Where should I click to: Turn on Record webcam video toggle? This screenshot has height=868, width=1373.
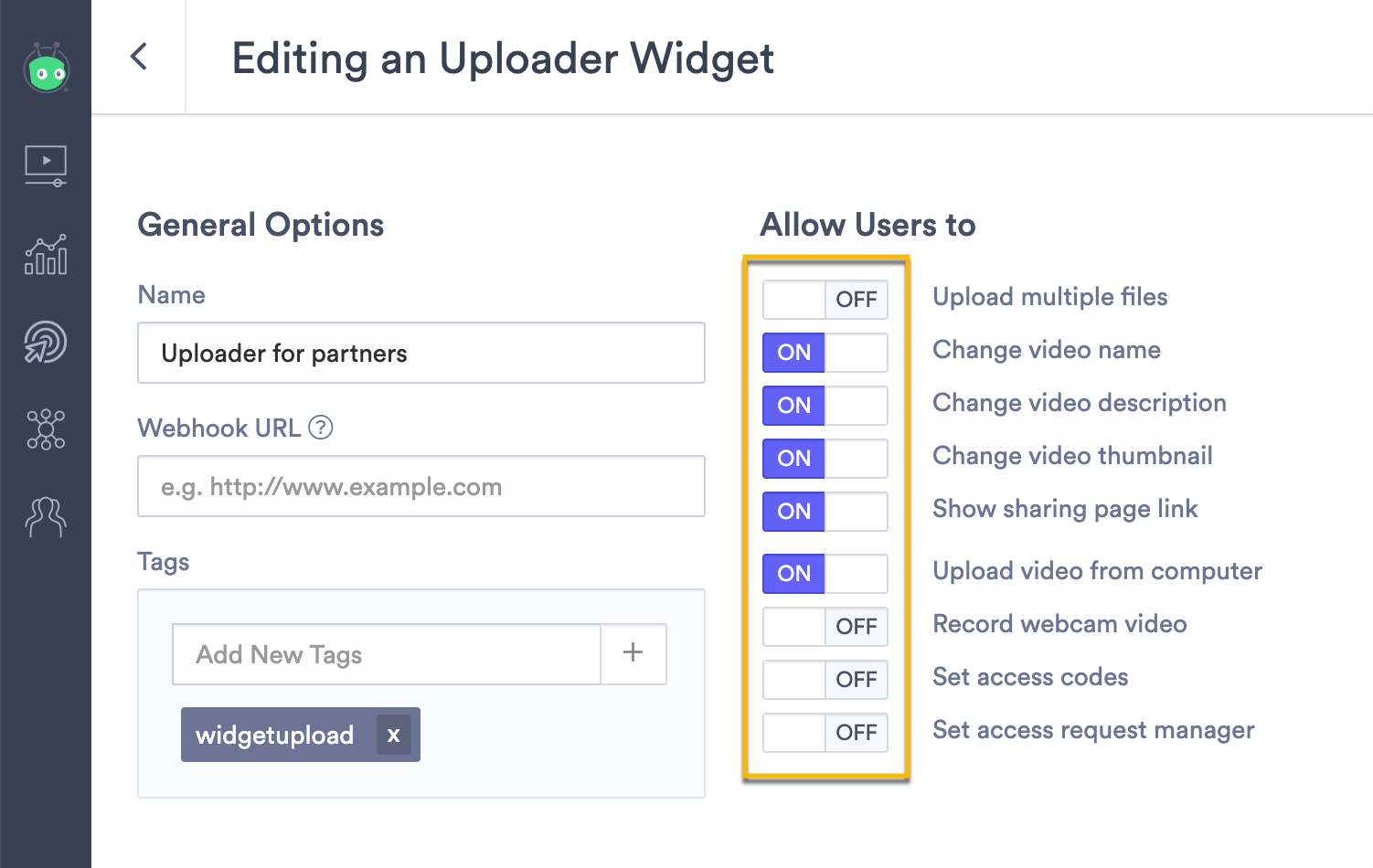coord(825,627)
